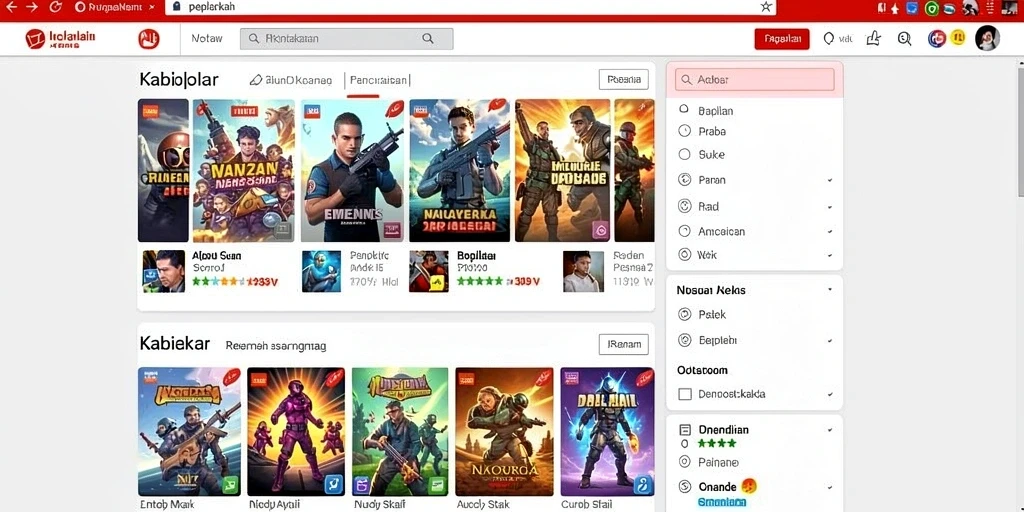Click the blue corner icon on DBAL poster
1024x512 pixels.
pos(643,484)
